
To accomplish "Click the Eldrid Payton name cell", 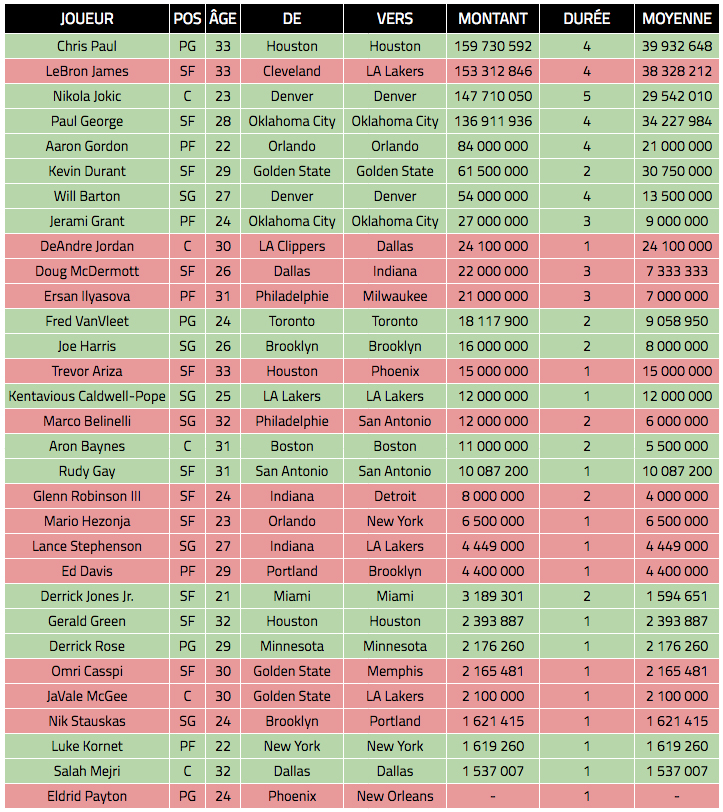I will point(87,796).
